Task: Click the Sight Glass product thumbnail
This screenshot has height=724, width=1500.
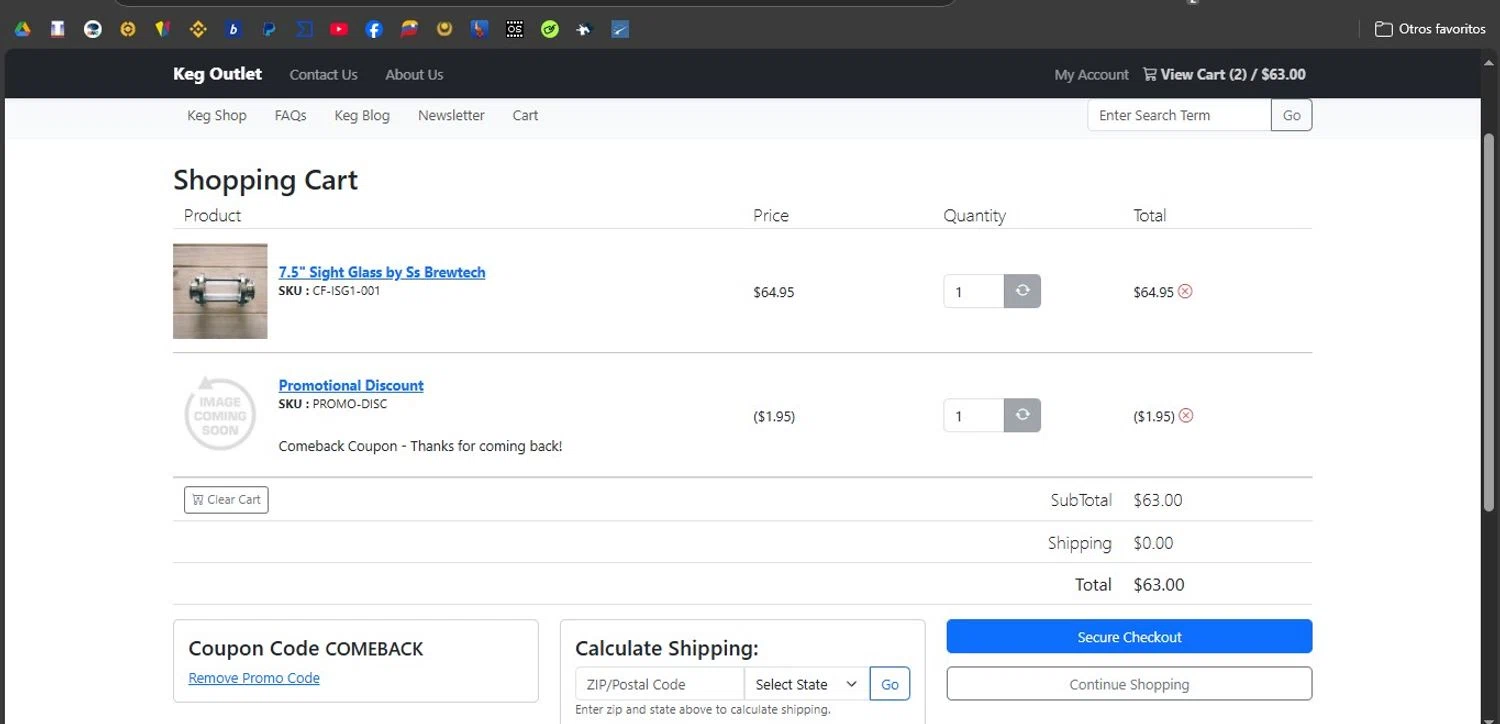Action: point(220,291)
